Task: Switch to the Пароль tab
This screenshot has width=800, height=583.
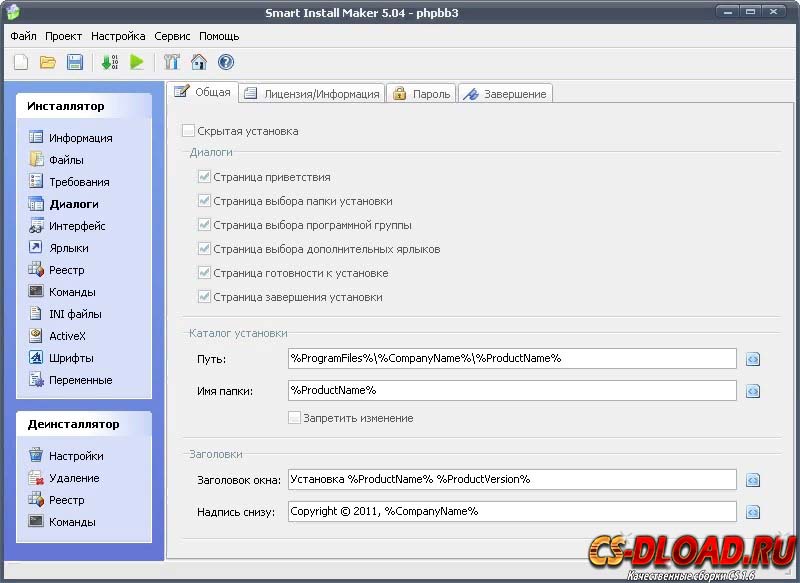Action: 421,94
